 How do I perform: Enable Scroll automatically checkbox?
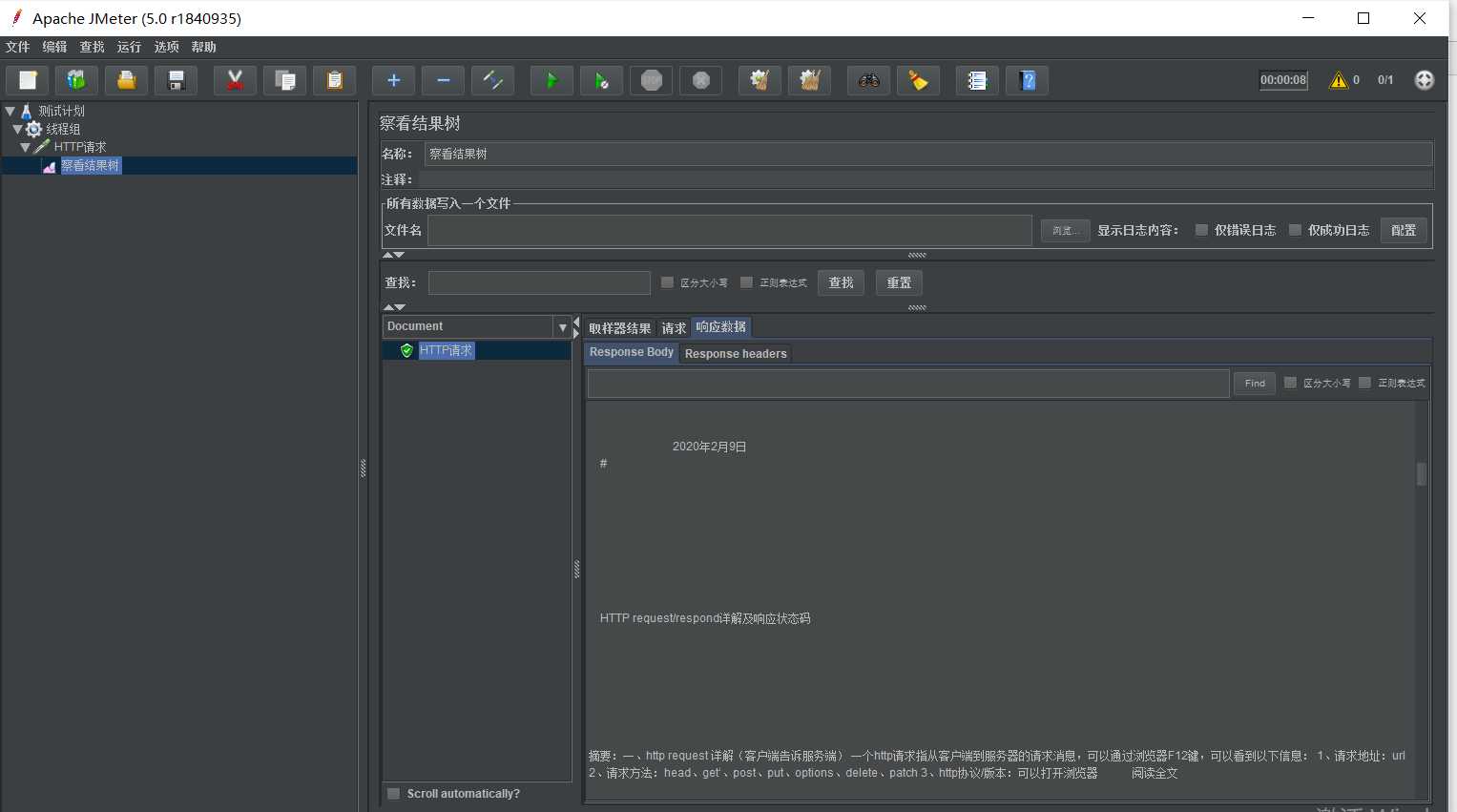(x=393, y=794)
